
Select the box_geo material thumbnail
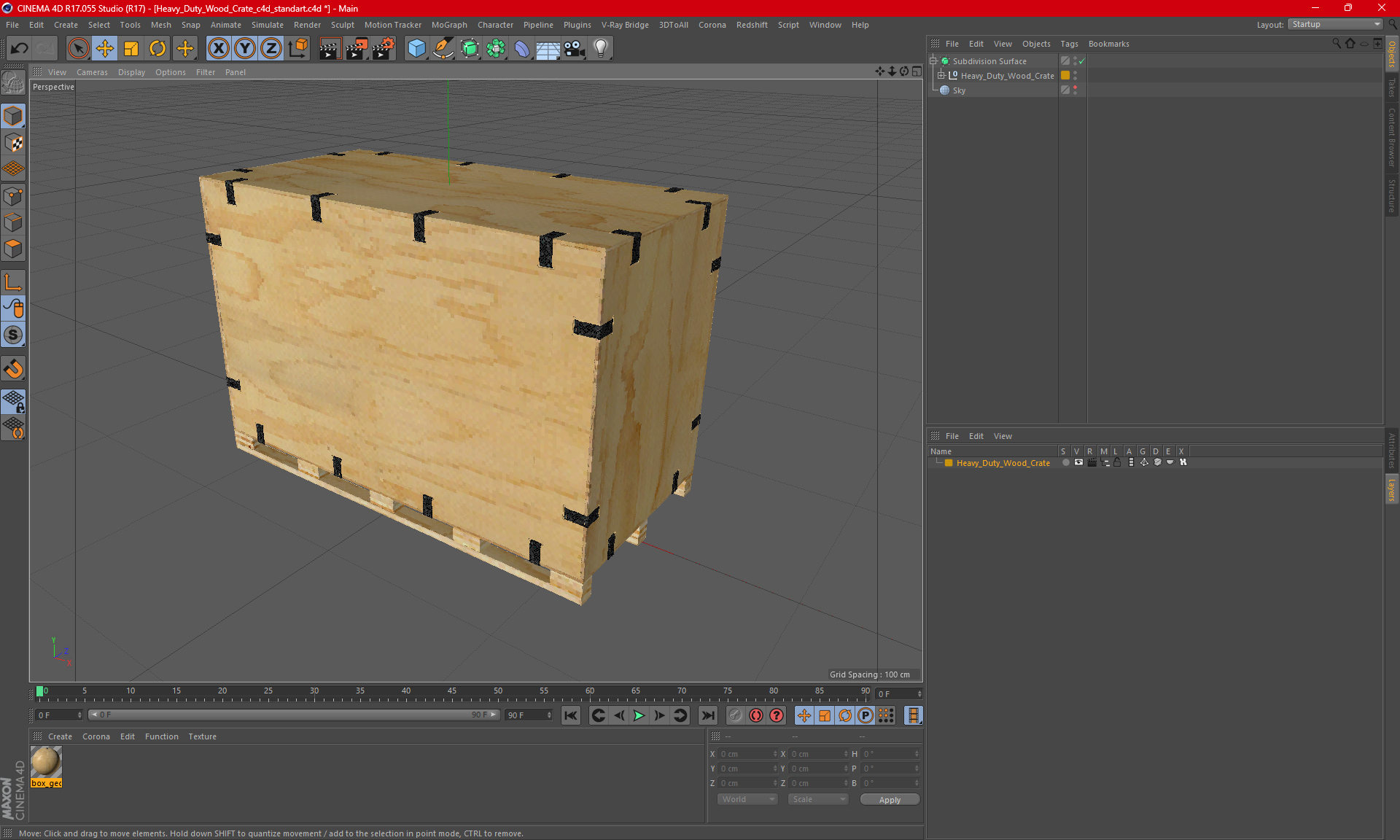pos(46,763)
